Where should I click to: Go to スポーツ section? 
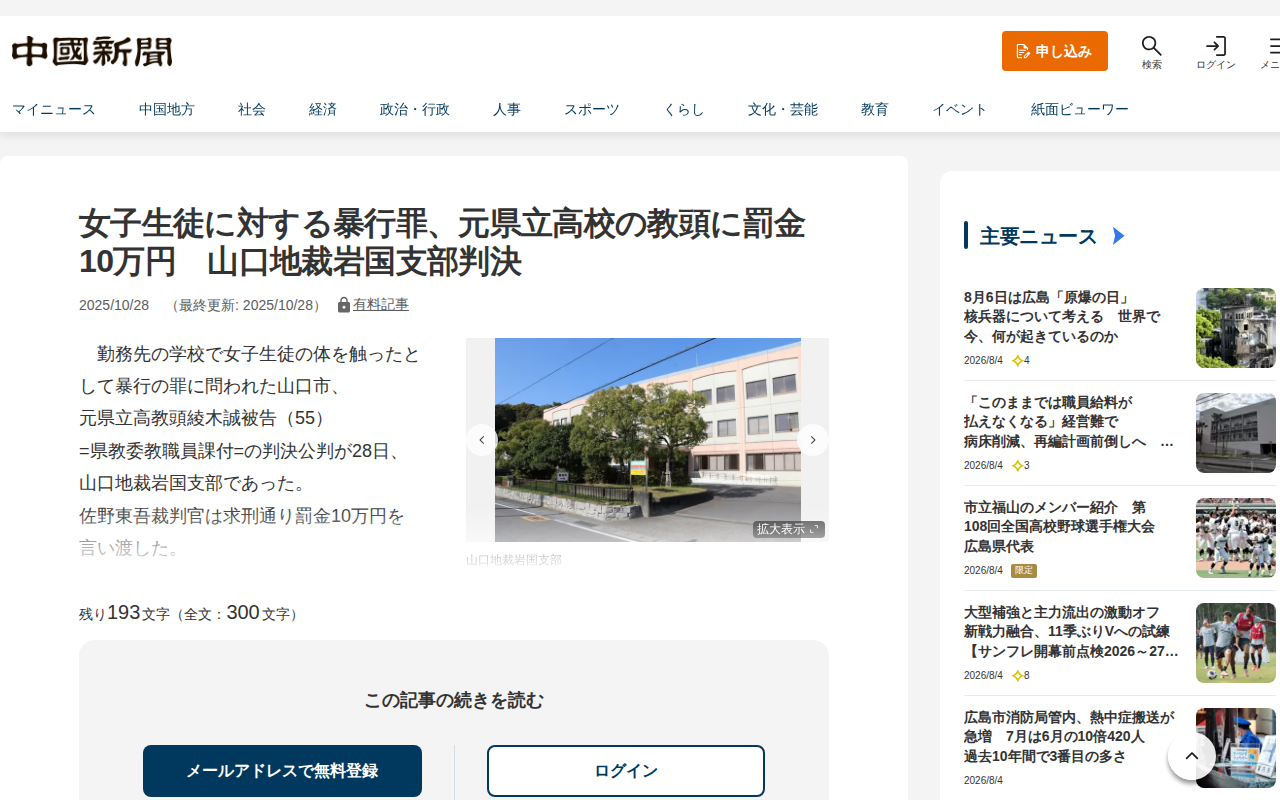[x=592, y=109]
